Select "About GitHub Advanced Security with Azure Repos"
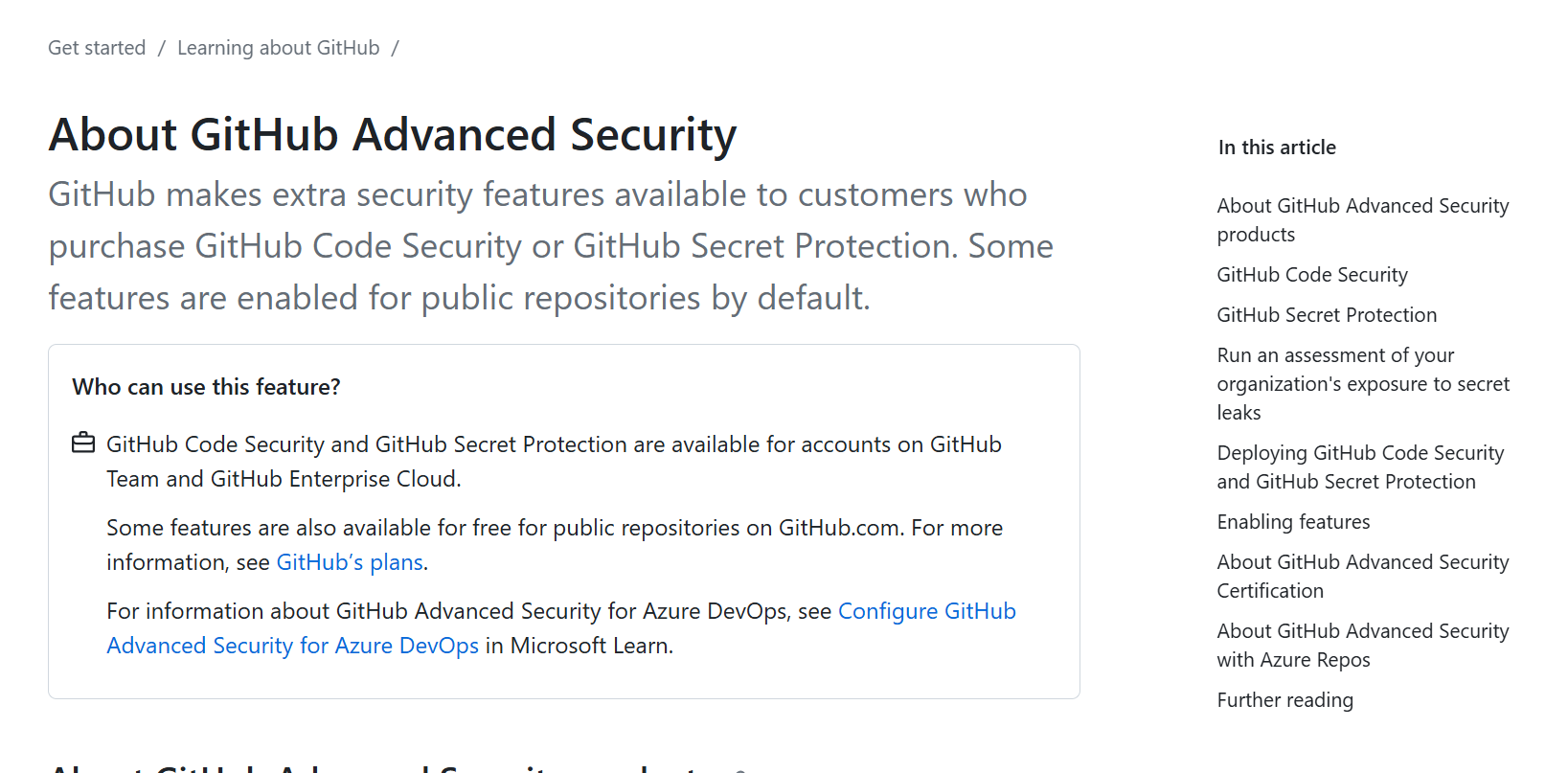Screen dimensions: 1568x773 tap(1362, 645)
